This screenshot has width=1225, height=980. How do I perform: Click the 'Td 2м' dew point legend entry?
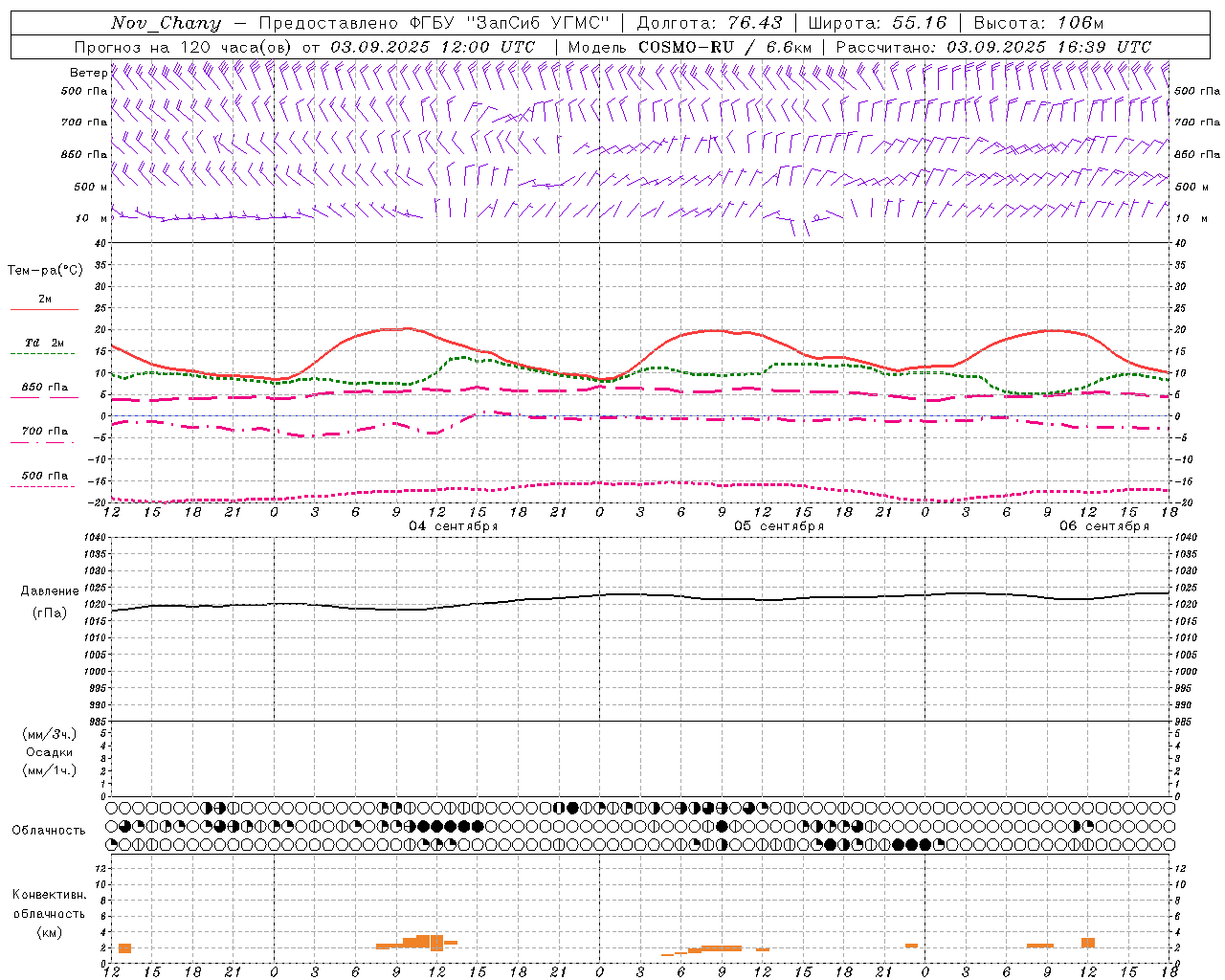[x=45, y=343]
